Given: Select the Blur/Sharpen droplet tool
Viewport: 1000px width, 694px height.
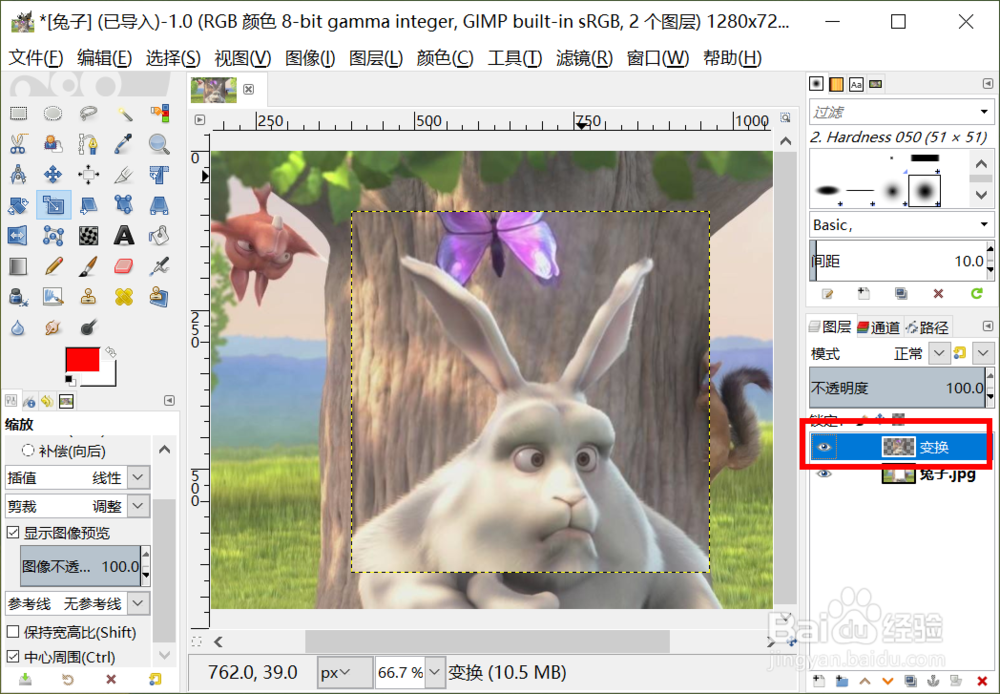Looking at the screenshot, I should tap(18, 327).
